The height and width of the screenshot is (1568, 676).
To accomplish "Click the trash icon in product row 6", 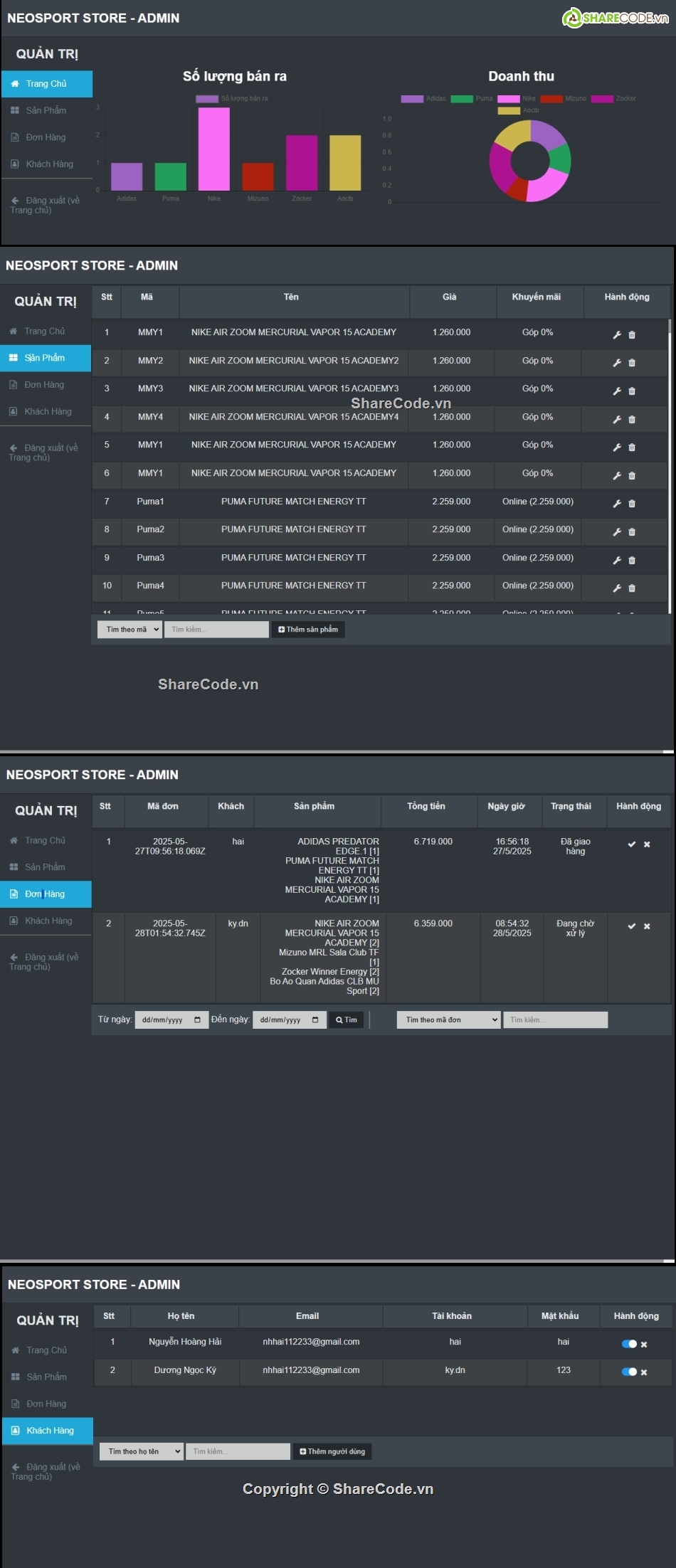I will 632,476.
